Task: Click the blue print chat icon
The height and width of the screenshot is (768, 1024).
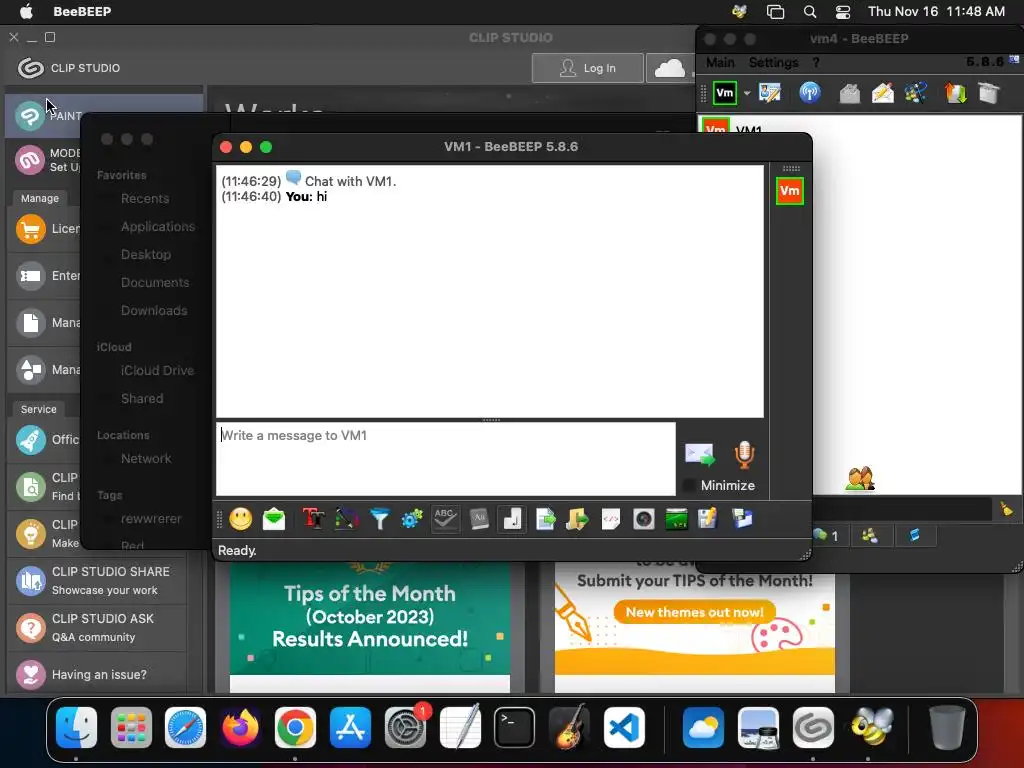Action: tap(742, 519)
